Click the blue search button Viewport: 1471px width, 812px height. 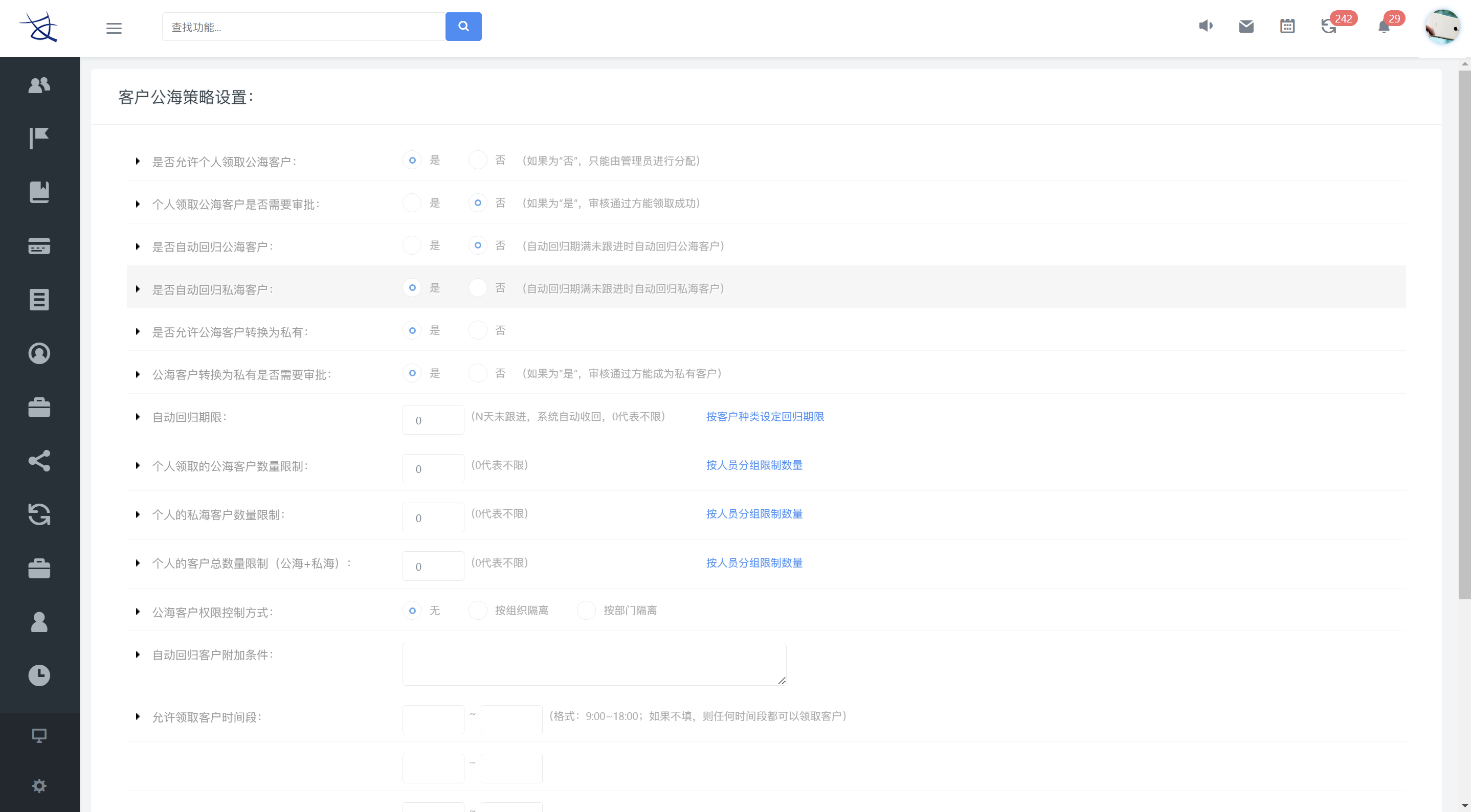click(x=463, y=26)
